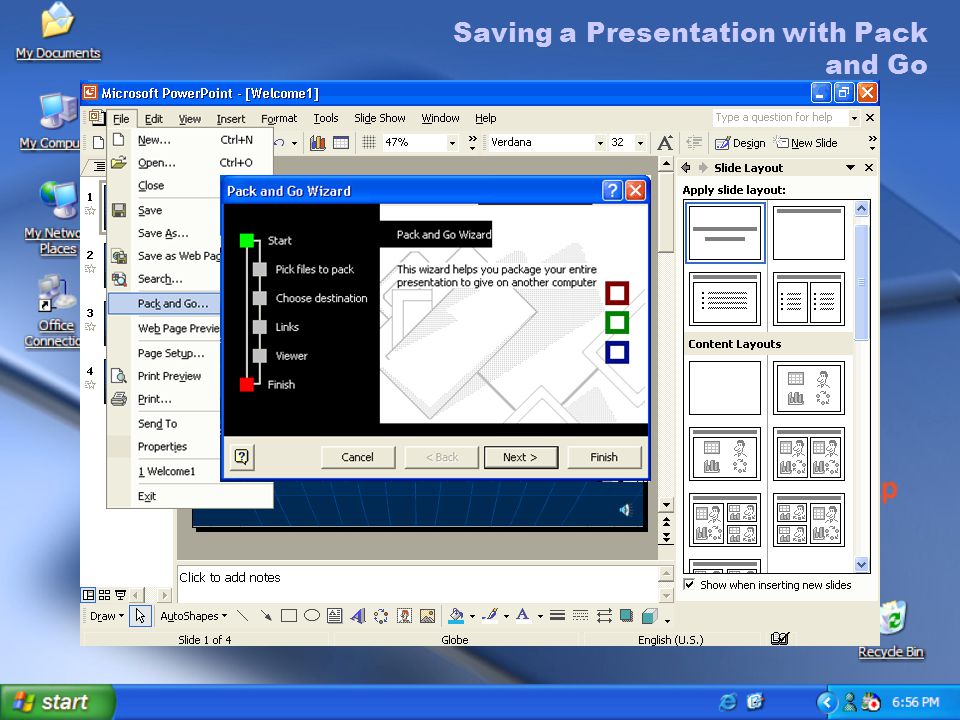
Task: Select the Arrow drawing tool
Action: coord(266,615)
